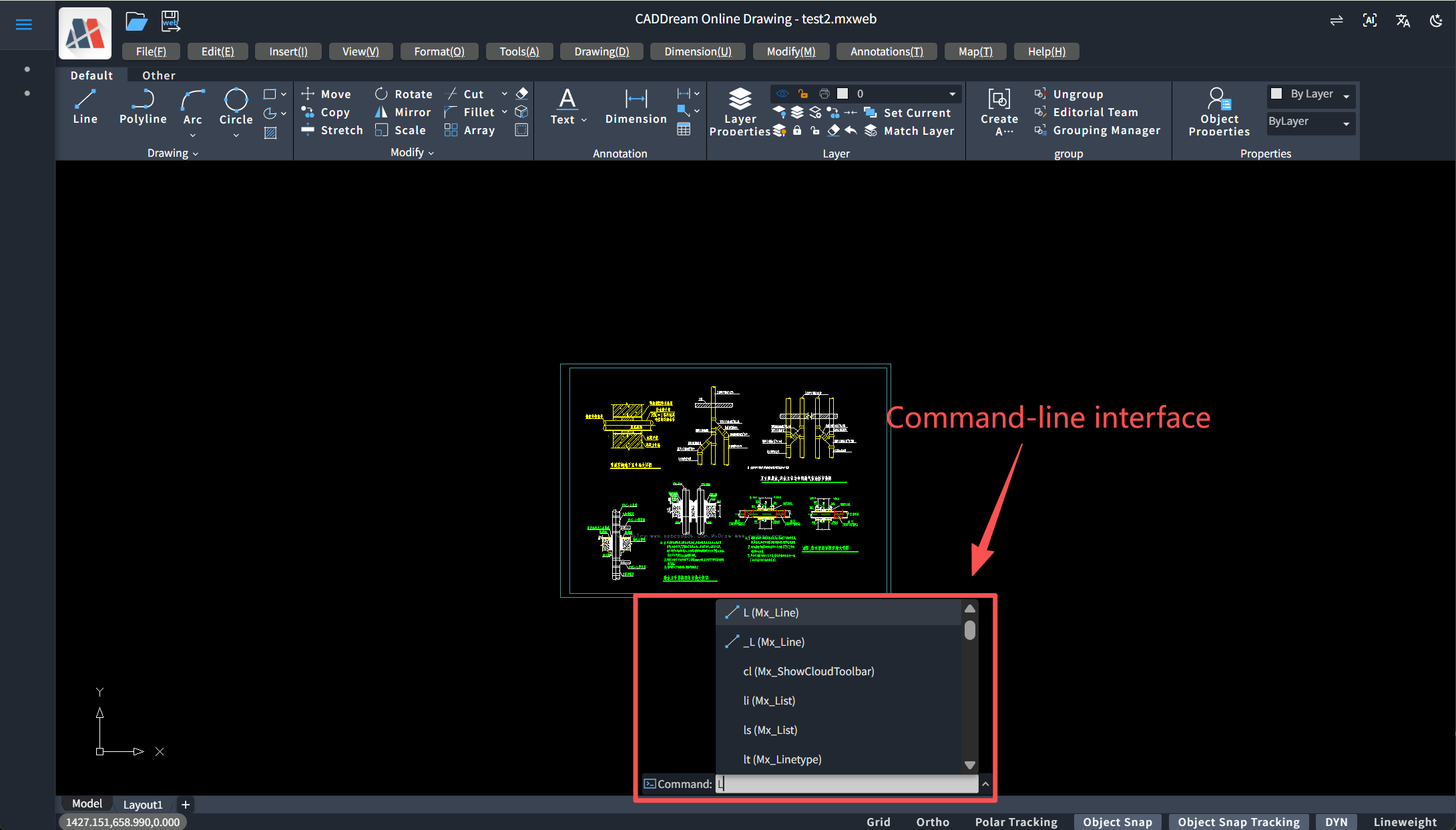Click the Set Current layer button
The image size is (1456, 830).
click(908, 113)
